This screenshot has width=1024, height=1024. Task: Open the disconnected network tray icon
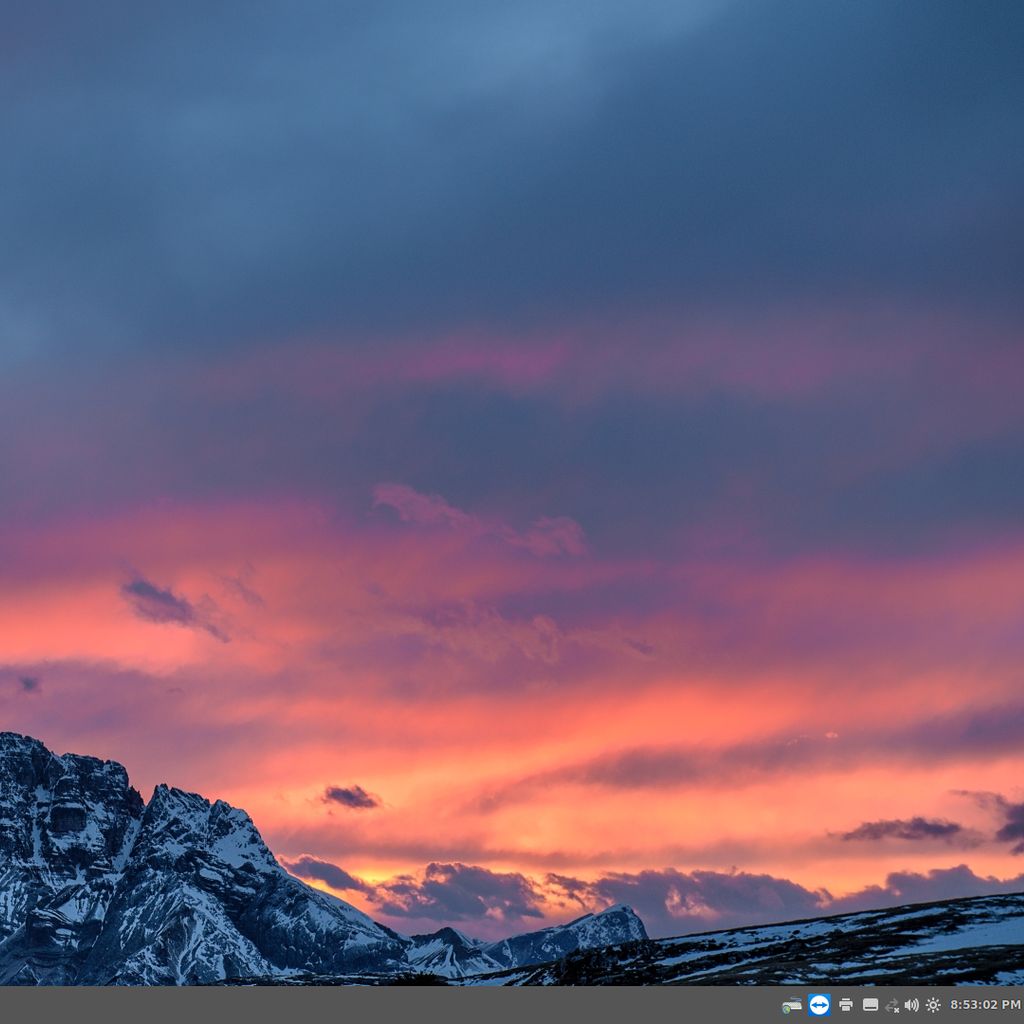point(892,1006)
